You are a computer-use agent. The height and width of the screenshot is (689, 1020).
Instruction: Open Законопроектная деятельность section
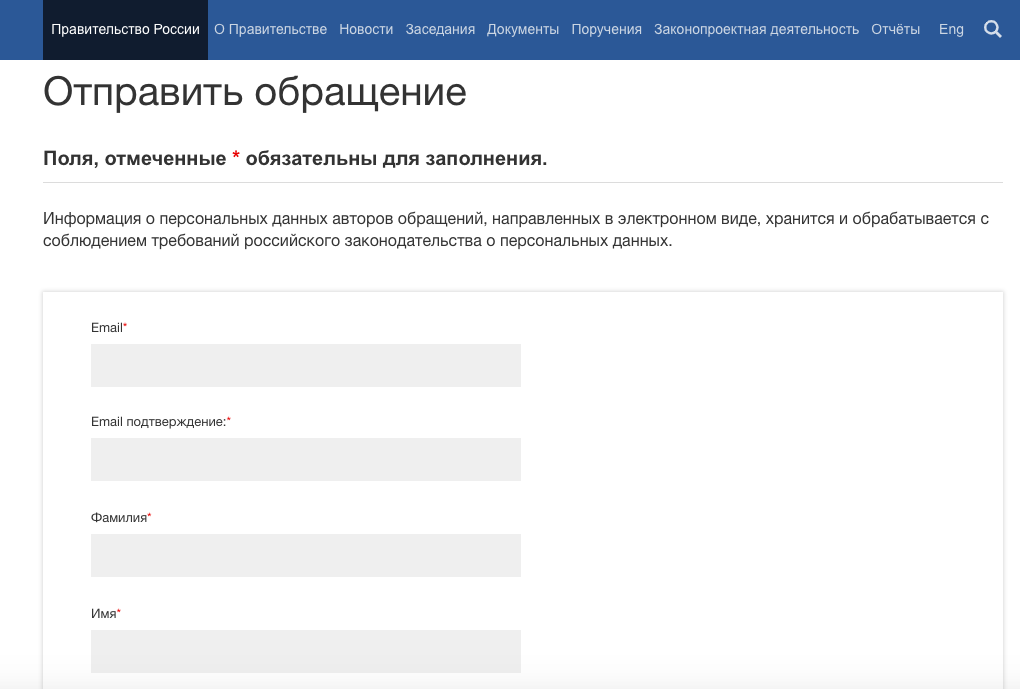(x=756, y=29)
